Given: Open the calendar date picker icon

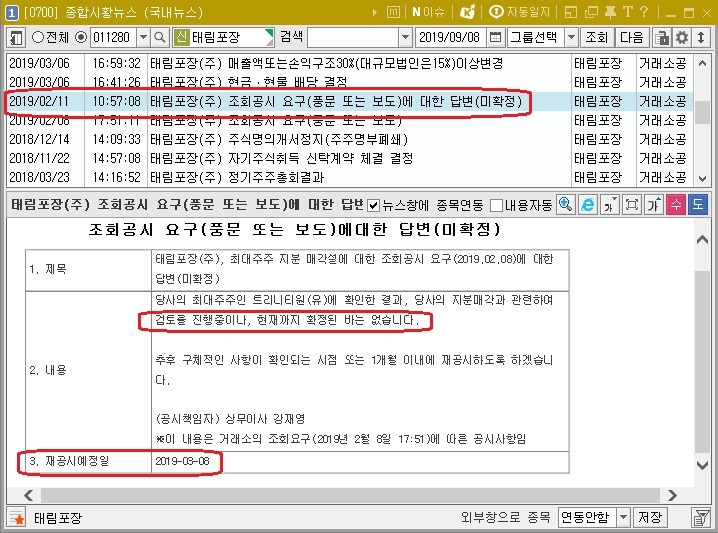Looking at the screenshot, I should (x=495, y=37).
